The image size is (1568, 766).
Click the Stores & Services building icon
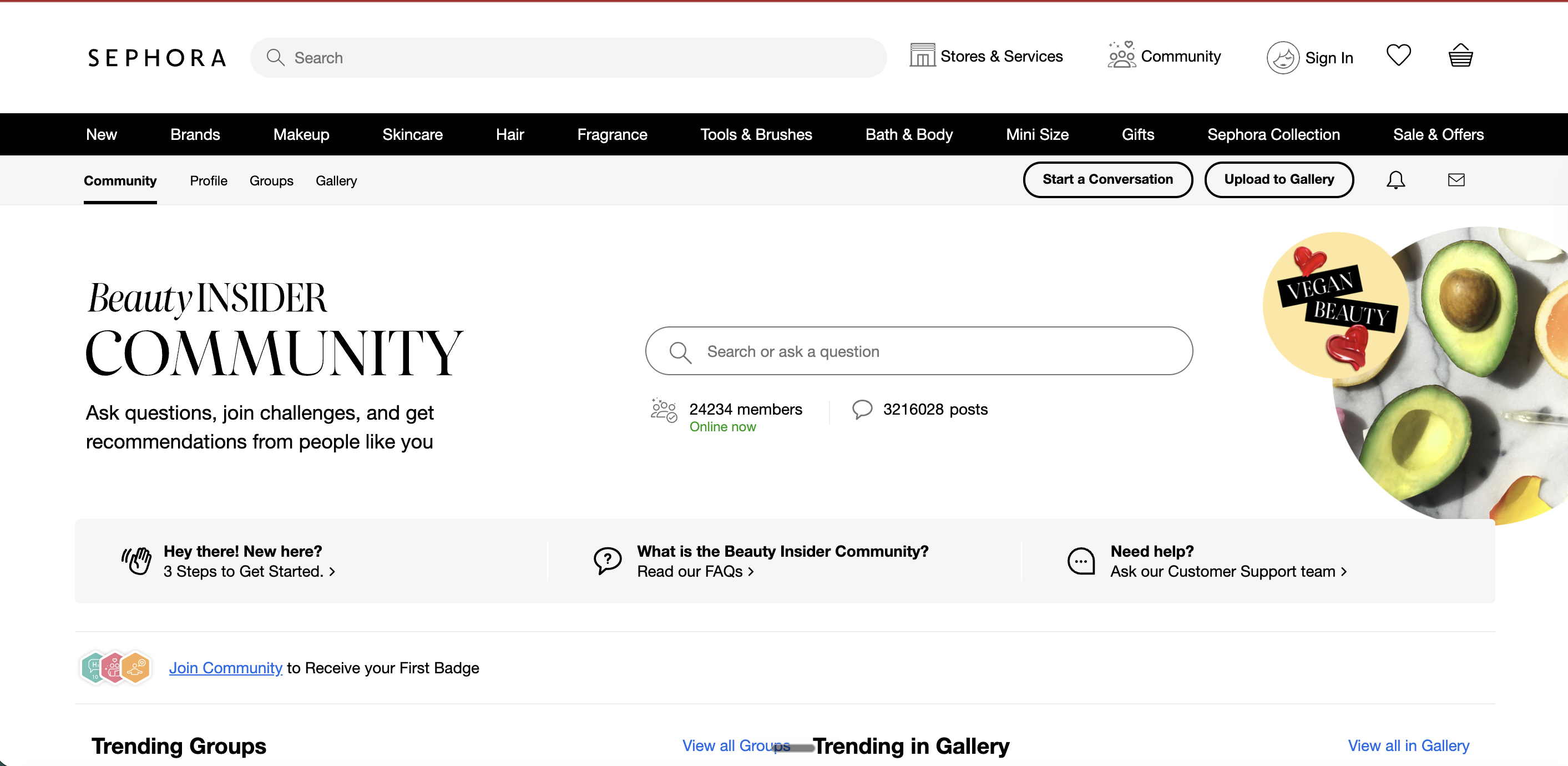[922, 55]
